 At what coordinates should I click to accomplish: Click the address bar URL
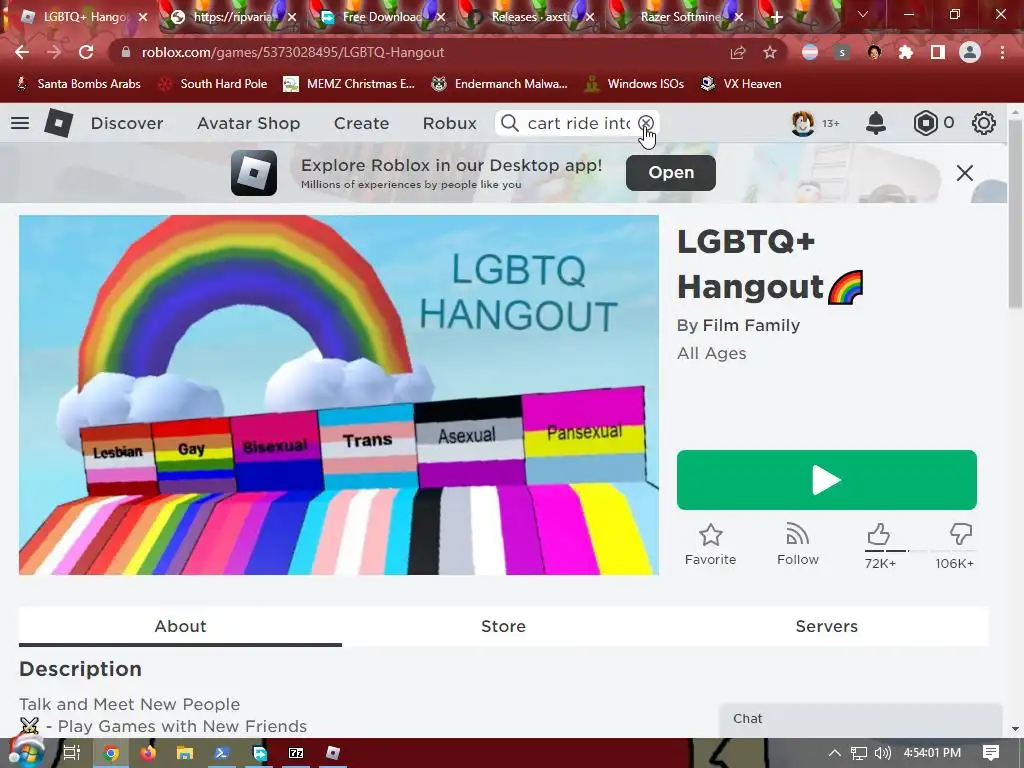click(x=293, y=52)
